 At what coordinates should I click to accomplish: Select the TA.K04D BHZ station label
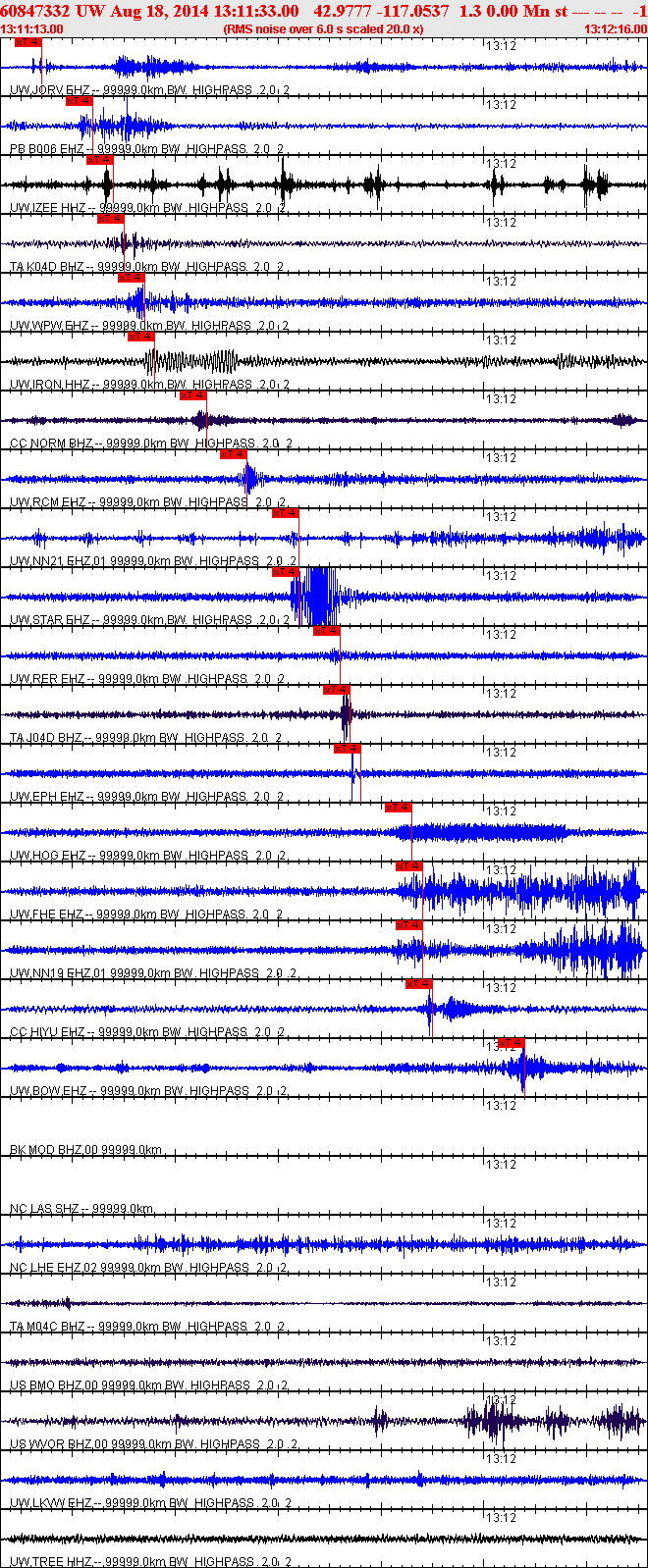click(146, 267)
